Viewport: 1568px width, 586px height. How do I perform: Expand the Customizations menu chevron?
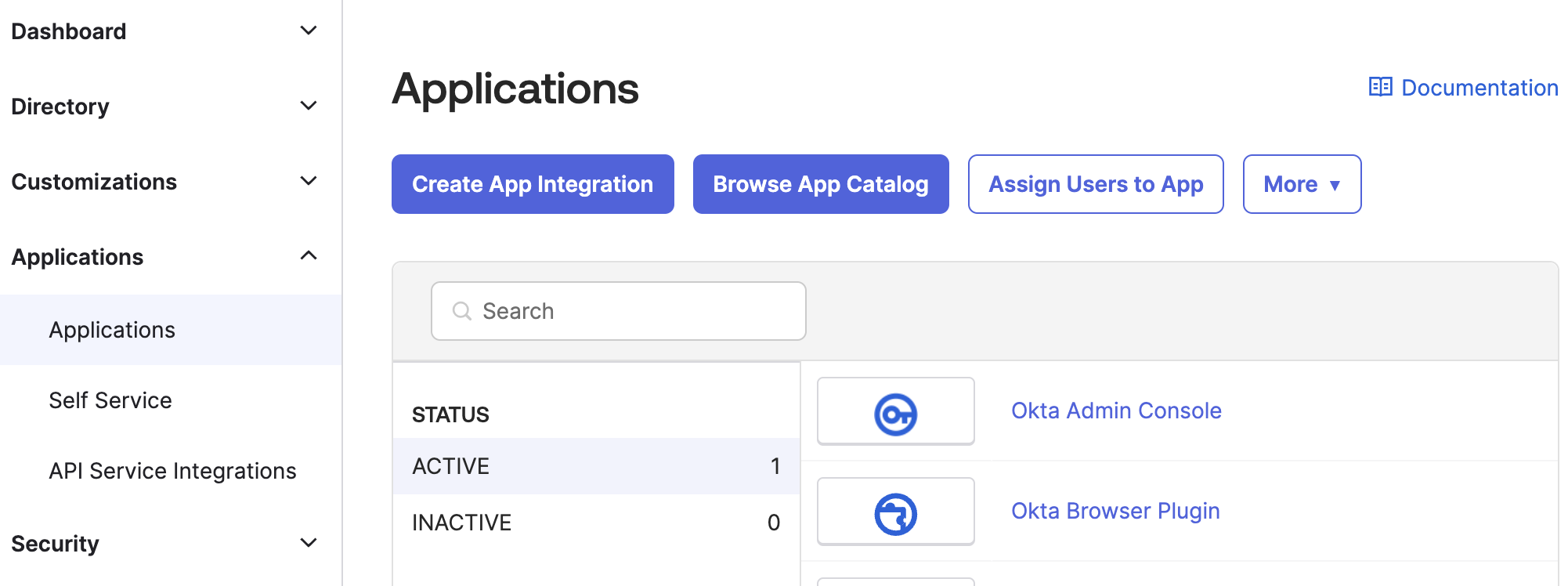(x=309, y=181)
